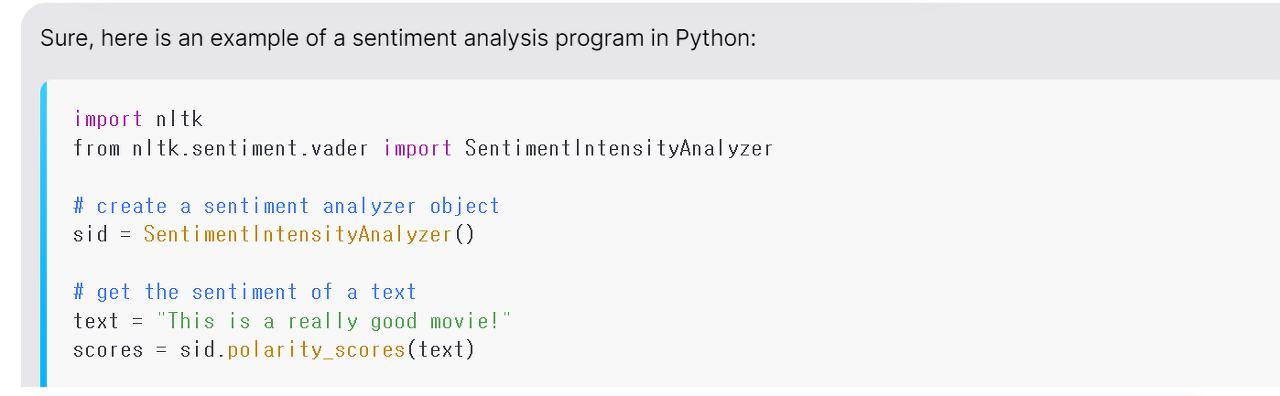1280x396 pixels.
Task: Click the green string "This is a really good movie!"
Action: point(334,321)
